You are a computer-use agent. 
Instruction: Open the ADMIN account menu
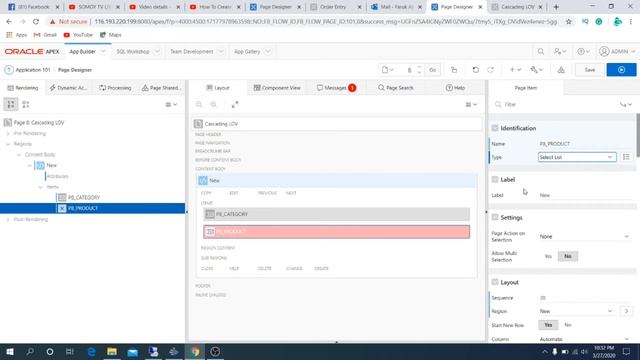pyautogui.click(x=617, y=51)
